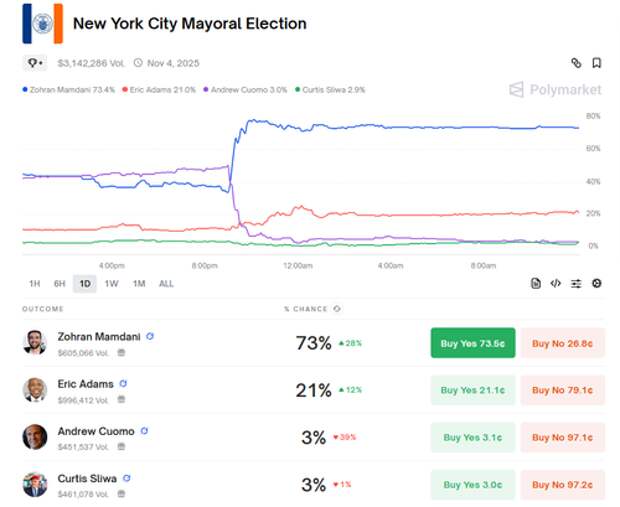Screen dimensions: 620x507
Task: Click the embed code icon
Action: coord(556,283)
